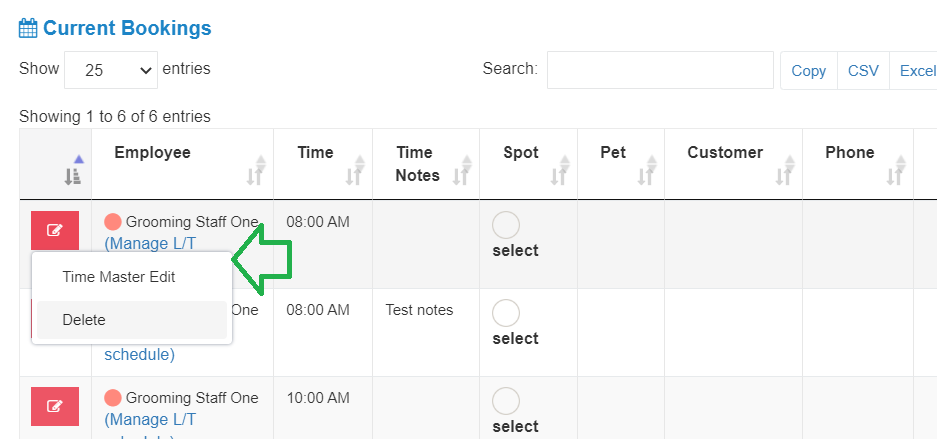The image size is (937, 439).
Task: Select spot radio in first 08:00 AM row
Action: click(x=506, y=225)
